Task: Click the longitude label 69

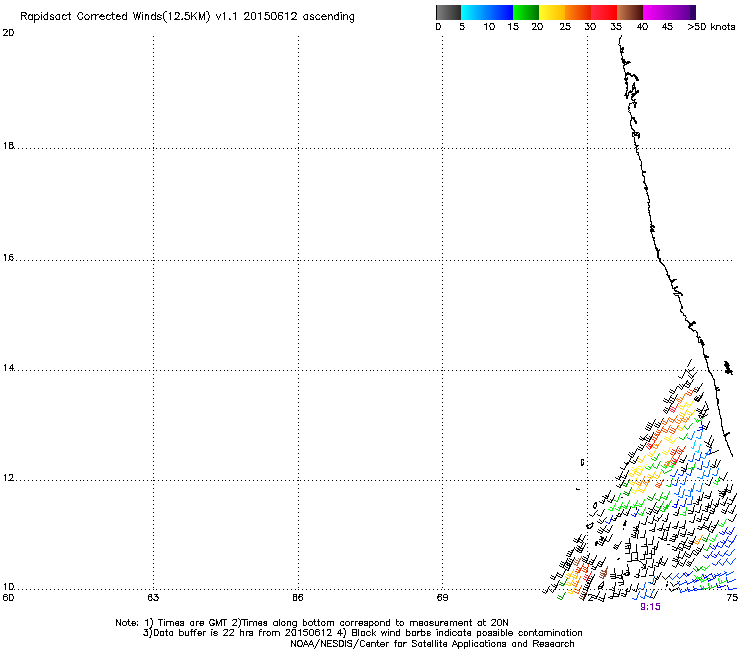Action: pos(442,598)
